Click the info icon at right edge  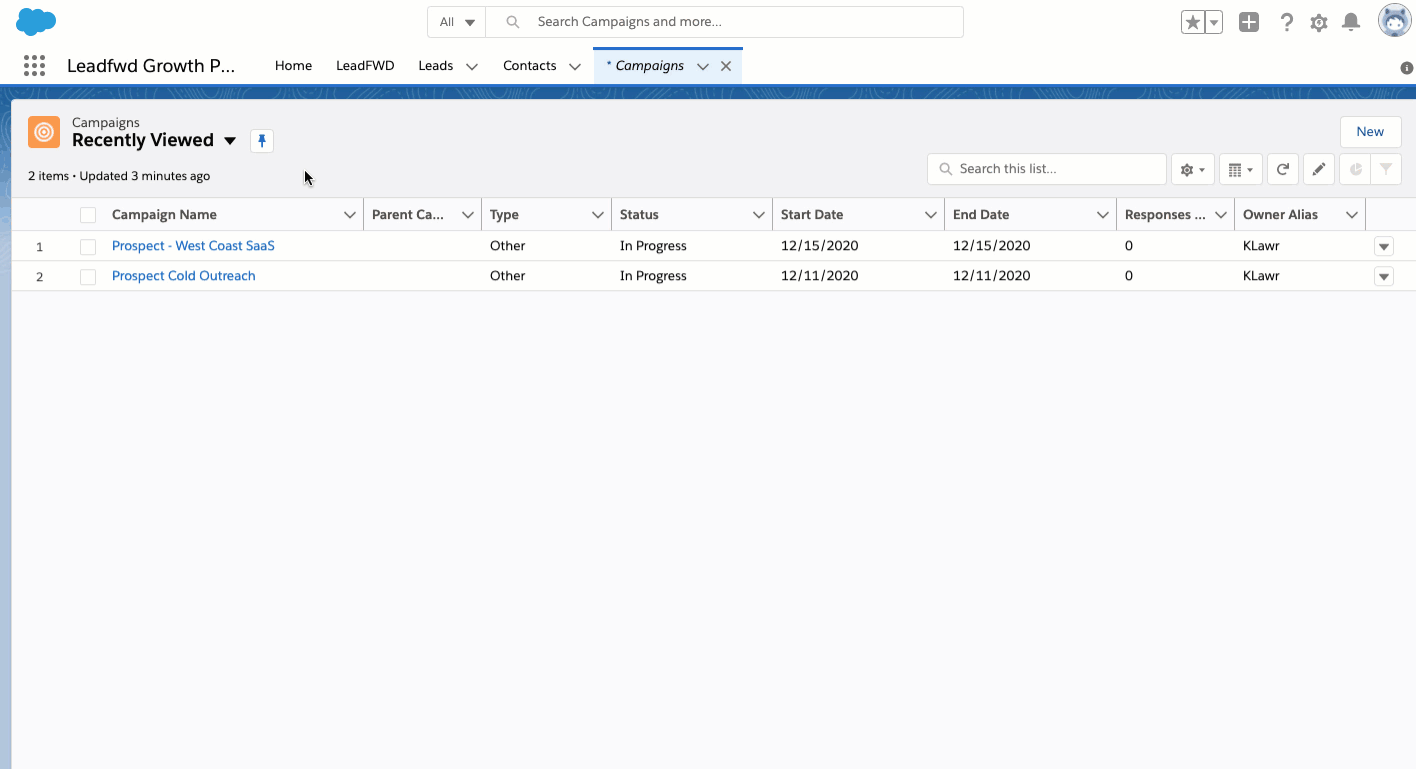click(1407, 68)
